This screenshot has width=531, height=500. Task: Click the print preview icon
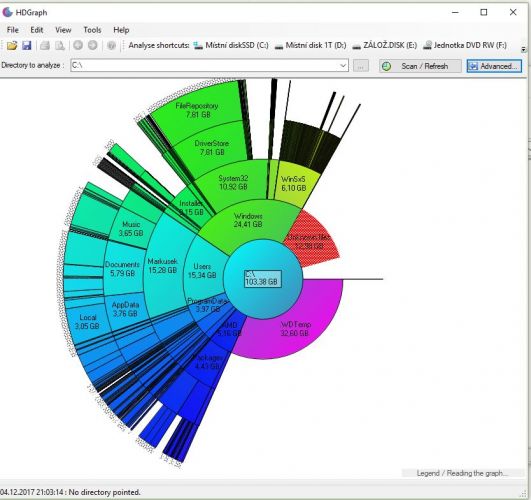tap(60, 45)
